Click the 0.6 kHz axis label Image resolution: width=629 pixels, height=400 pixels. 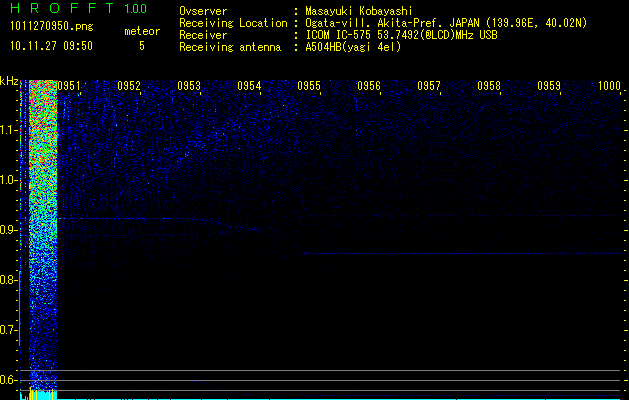coord(9,380)
